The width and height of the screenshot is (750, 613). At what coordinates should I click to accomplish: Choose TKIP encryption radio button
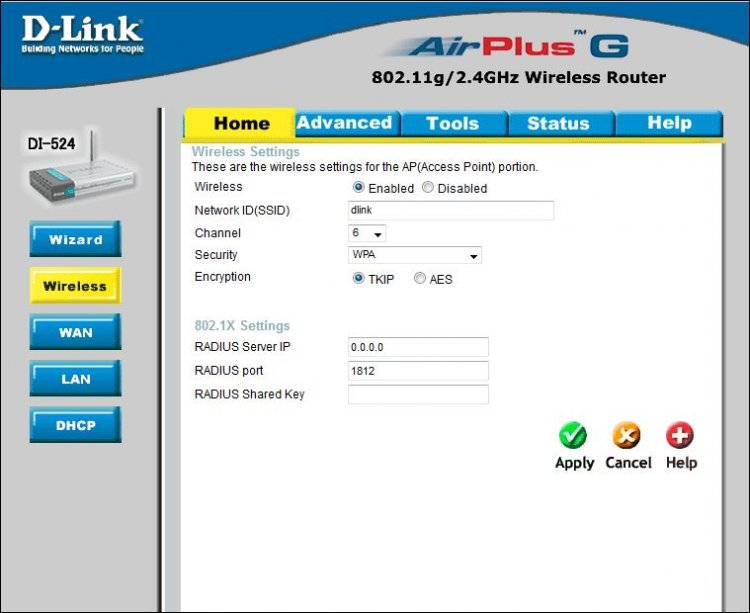pyautogui.click(x=359, y=279)
